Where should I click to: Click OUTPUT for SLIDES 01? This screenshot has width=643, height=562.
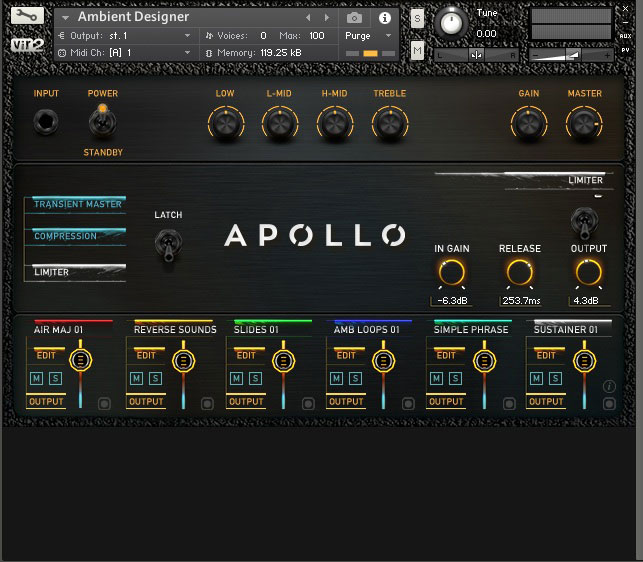246,401
